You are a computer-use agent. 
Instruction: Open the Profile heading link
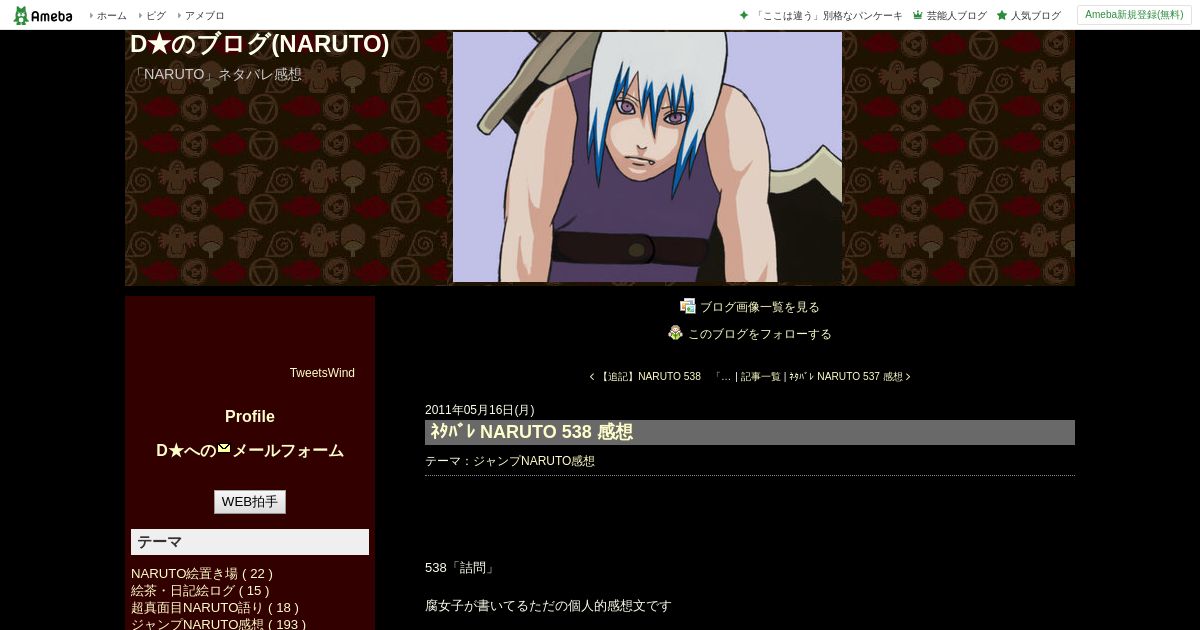click(x=250, y=416)
